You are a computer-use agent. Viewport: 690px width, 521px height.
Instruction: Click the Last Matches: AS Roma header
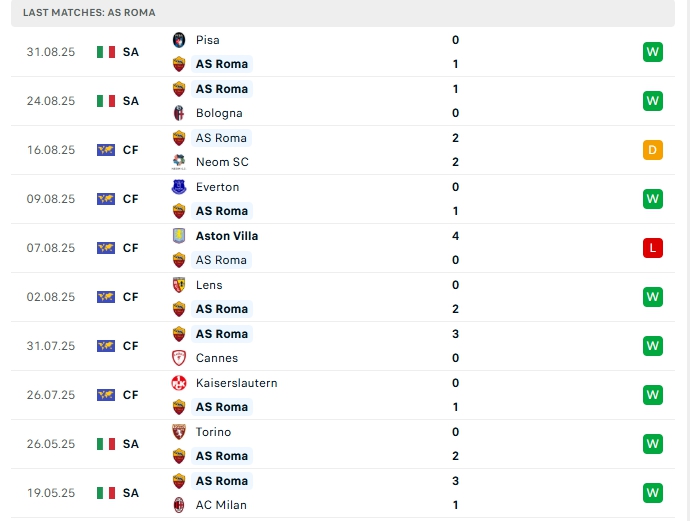(x=89, y=12)
